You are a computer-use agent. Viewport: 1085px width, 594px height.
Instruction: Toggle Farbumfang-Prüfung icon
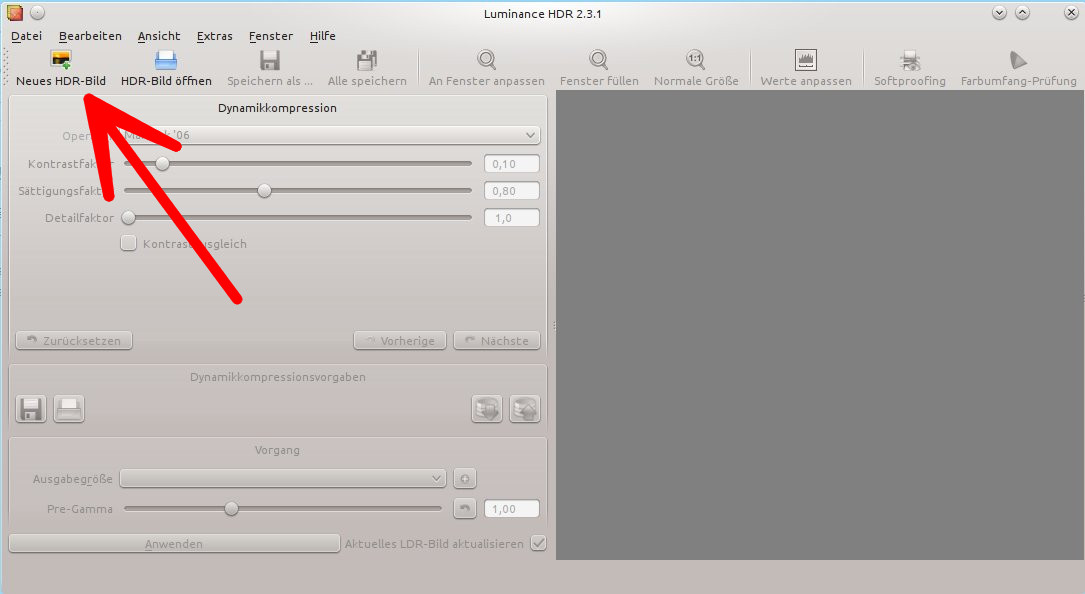tap(1018, 60)
